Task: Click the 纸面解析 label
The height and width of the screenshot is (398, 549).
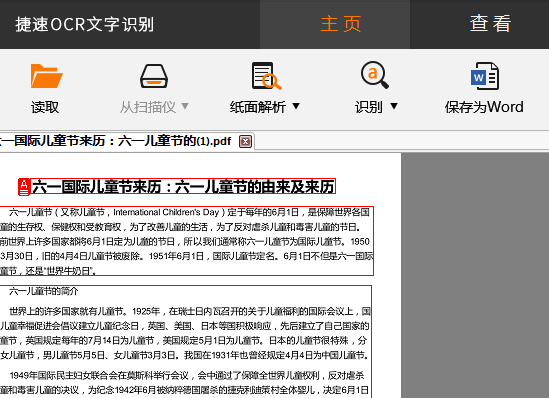Action: pyautogui.click(x=258, y=107)
